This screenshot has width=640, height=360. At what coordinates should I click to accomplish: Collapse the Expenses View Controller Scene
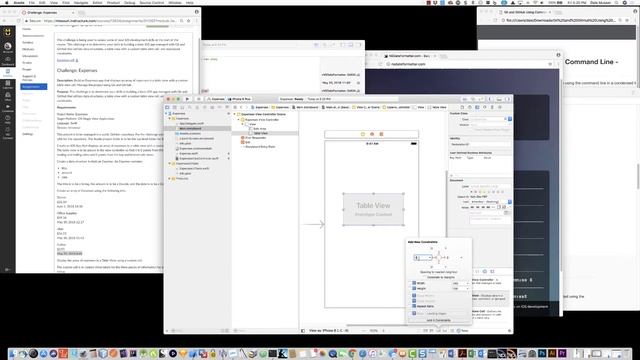pyautogui.click(x=235, y=114)
